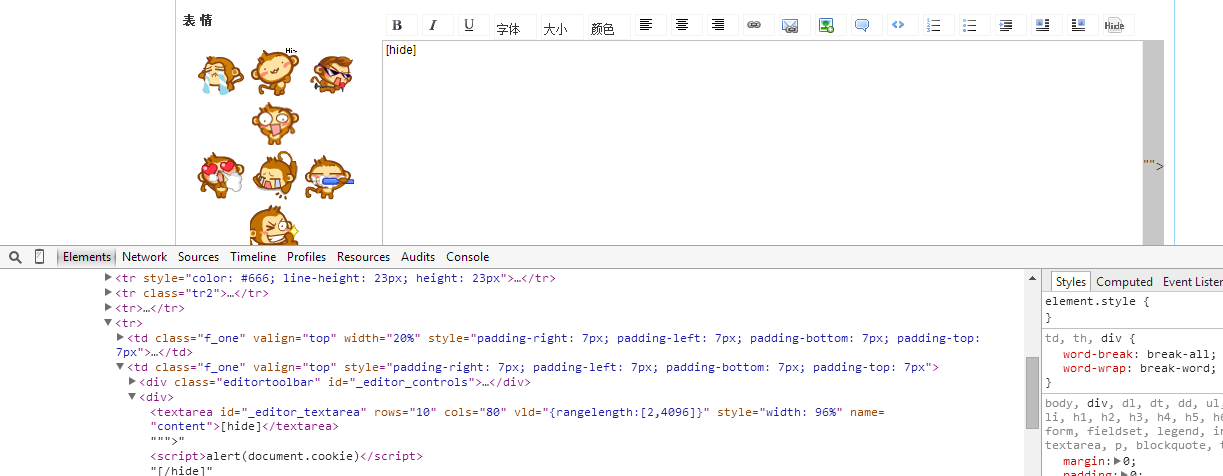Toggle bold formatting in editor toolbar
Image resolution: width=1223 pixels, height=476 pixels.
pyautogui.click(x=397, y=26)
